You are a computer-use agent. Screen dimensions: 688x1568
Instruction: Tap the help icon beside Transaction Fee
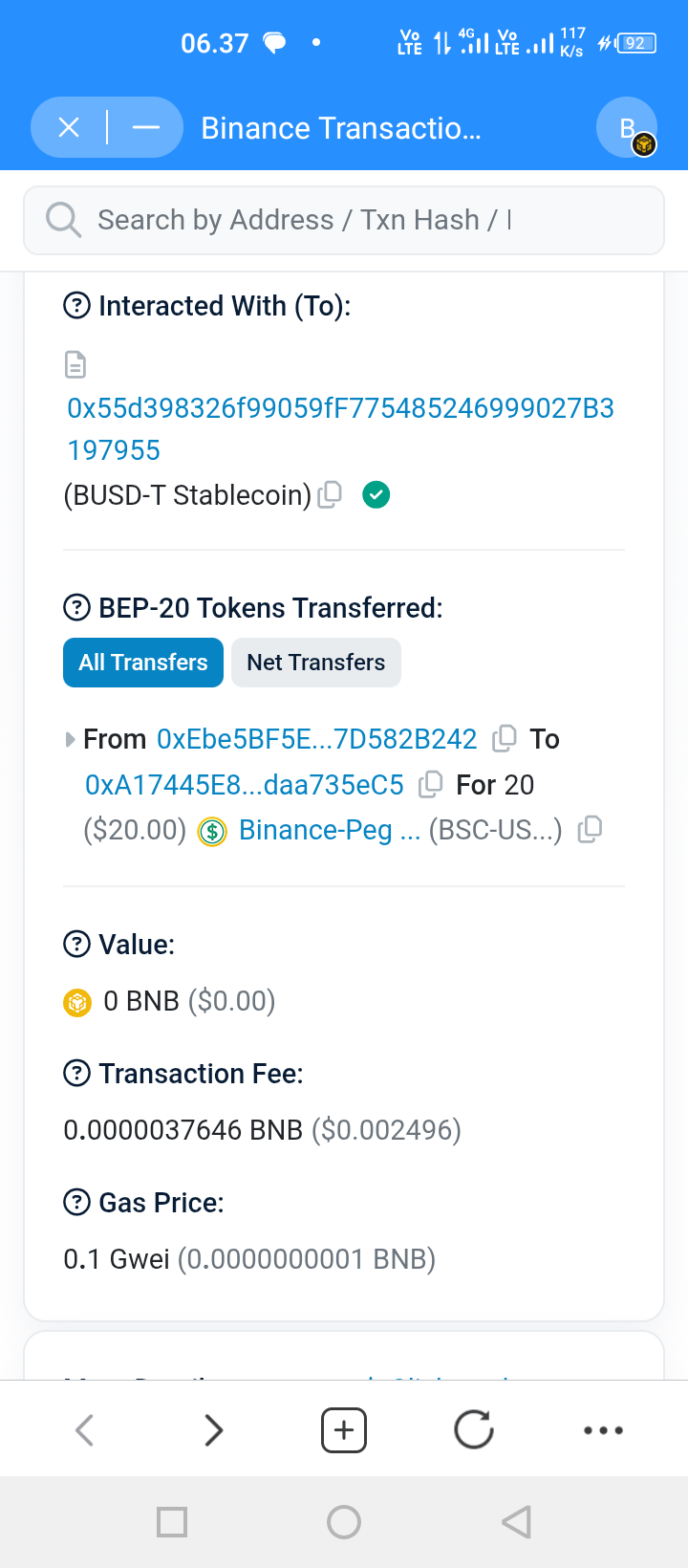coord(76,1074)
